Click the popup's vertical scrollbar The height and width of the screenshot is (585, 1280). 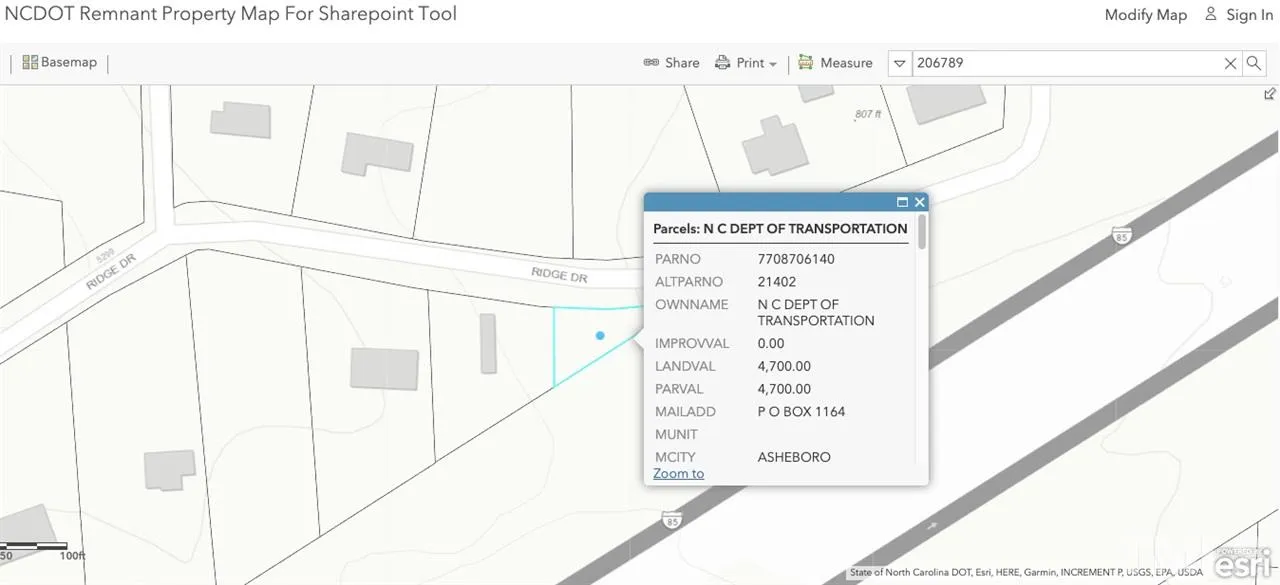point(921,232)
